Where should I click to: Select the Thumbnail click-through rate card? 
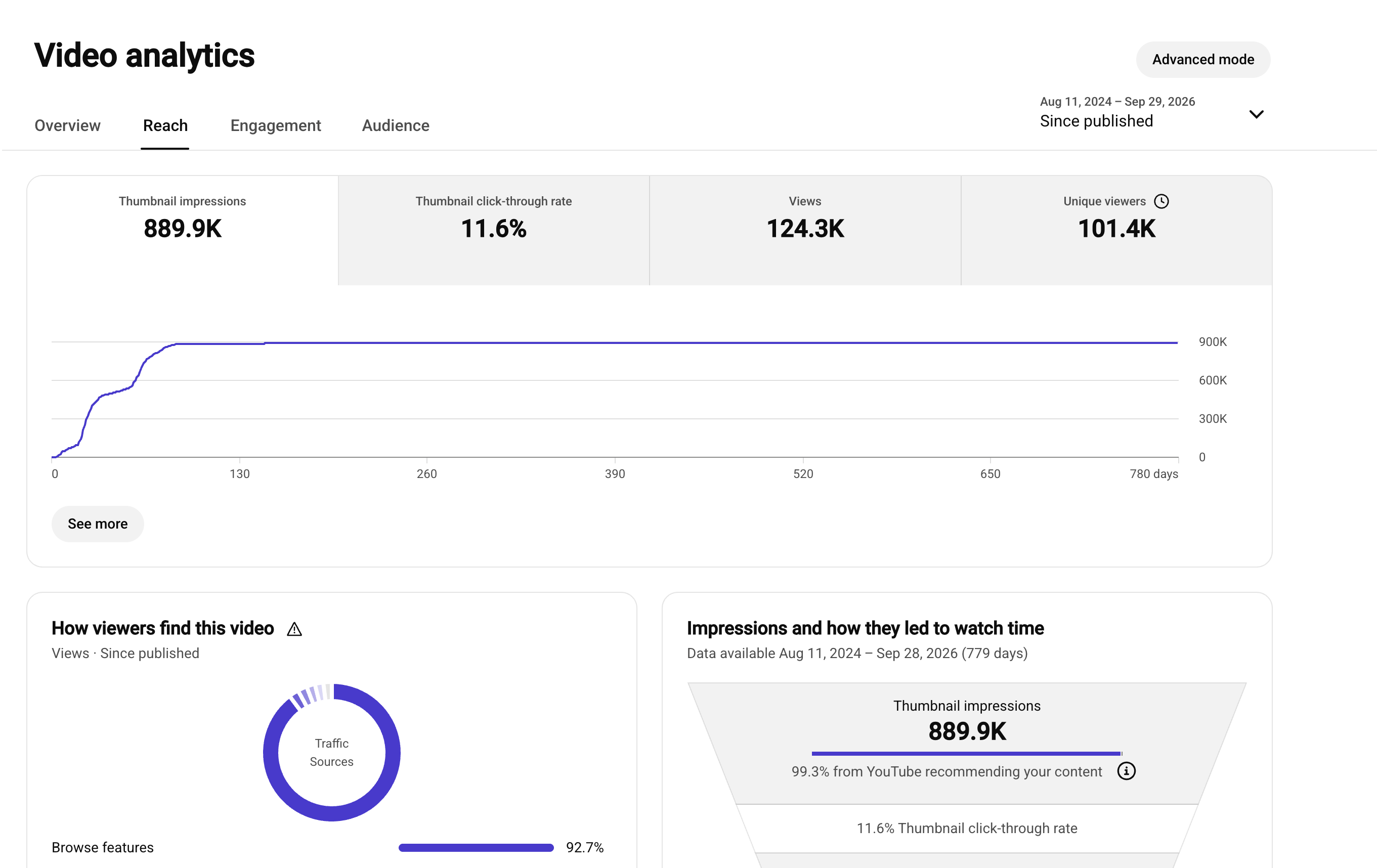click(494, 230)
